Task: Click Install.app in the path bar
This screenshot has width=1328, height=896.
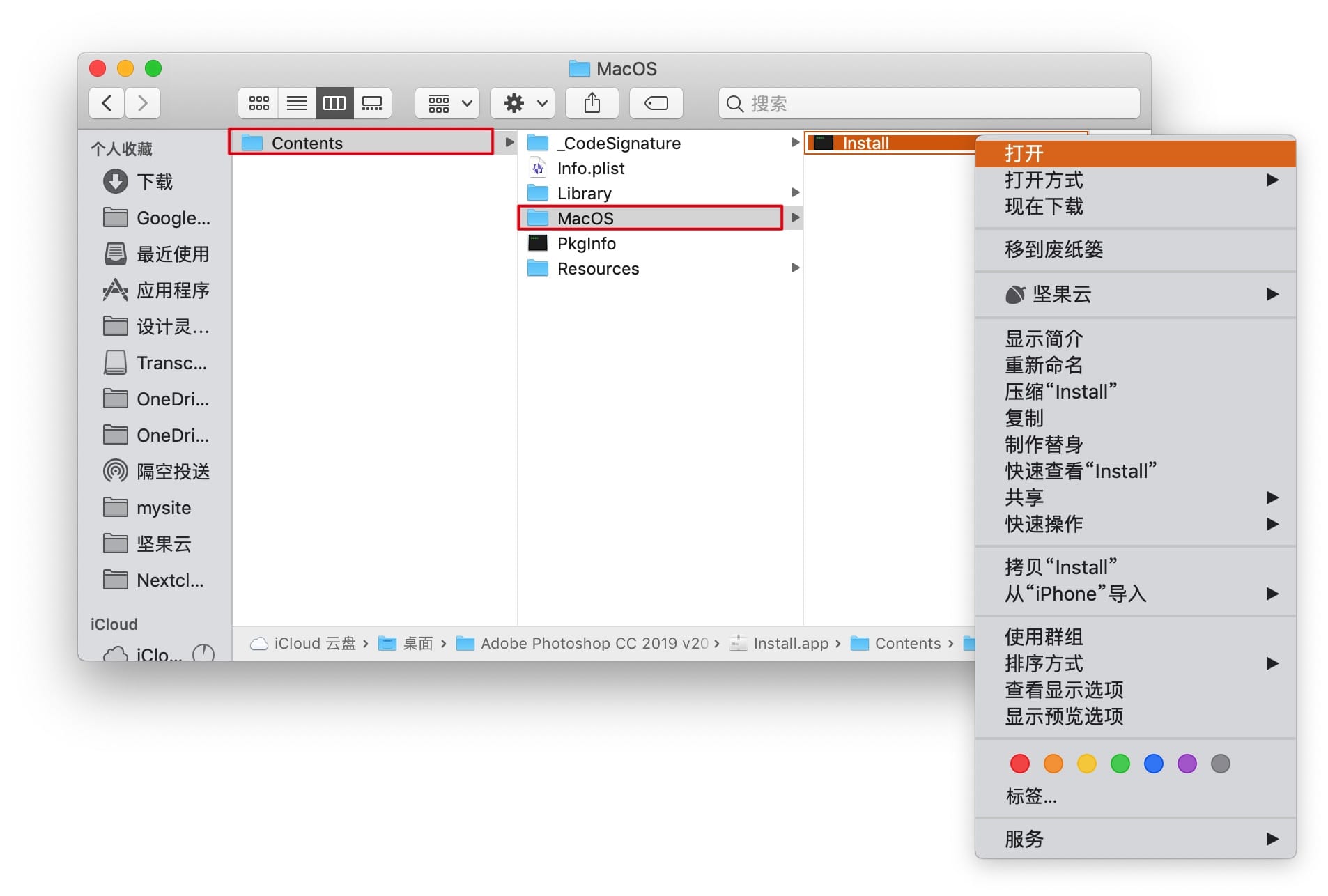Action: [x=790, y=643]
